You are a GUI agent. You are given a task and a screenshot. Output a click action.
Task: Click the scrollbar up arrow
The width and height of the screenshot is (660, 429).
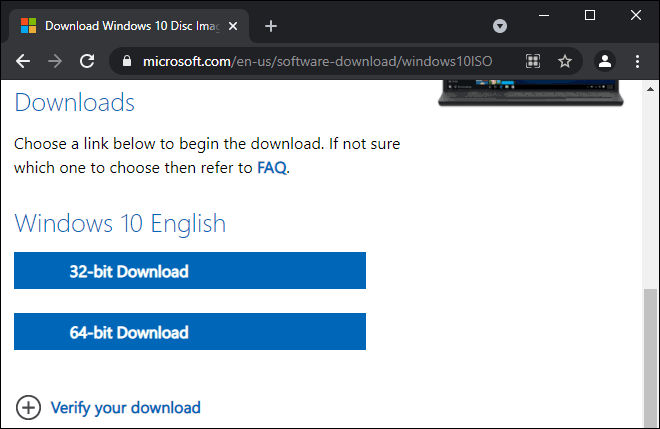(650, 89)
